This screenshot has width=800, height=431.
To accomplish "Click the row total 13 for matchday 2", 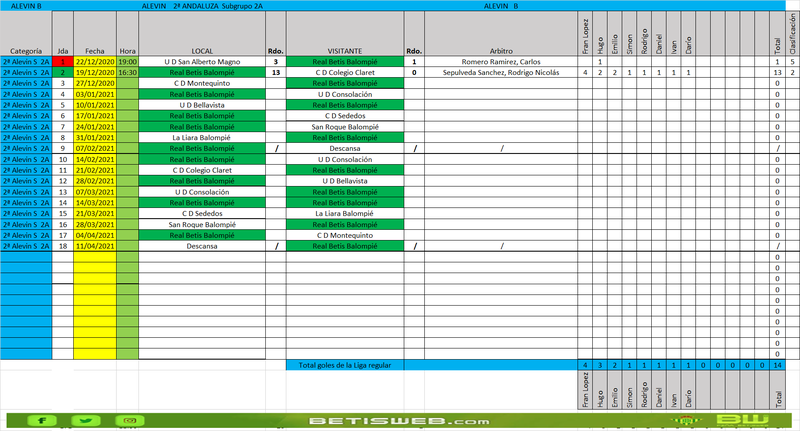I will click(x=778, y=72).
